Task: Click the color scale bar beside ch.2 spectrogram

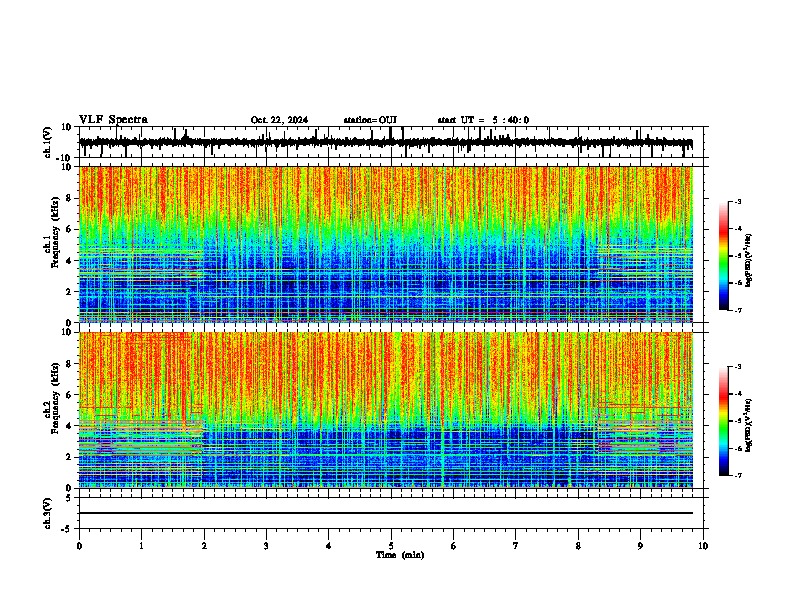Action: pyautogui.click(x=724, y=421)
